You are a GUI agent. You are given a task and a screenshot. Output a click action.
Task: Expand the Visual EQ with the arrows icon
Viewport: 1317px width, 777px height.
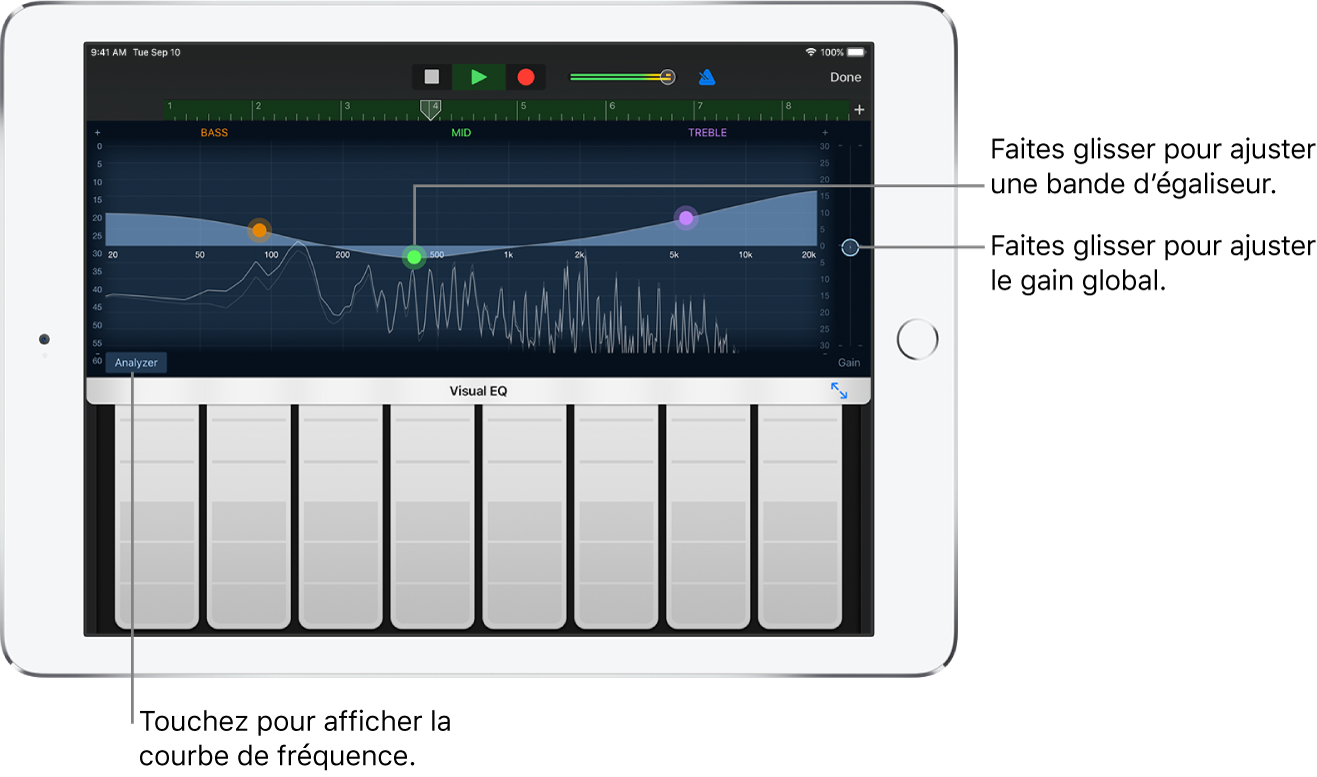click(839, 391)
